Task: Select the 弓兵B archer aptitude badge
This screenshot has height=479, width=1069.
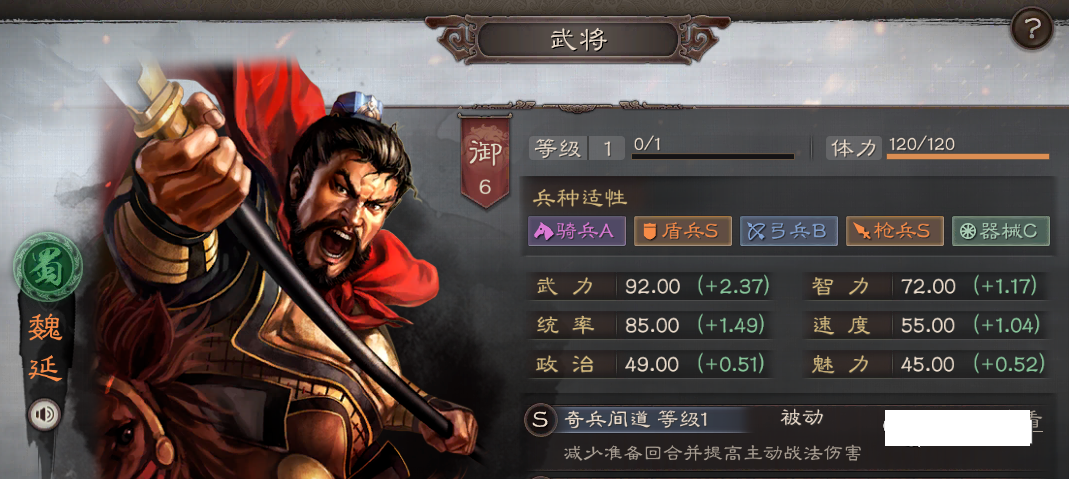Action: tap(789, 232)
